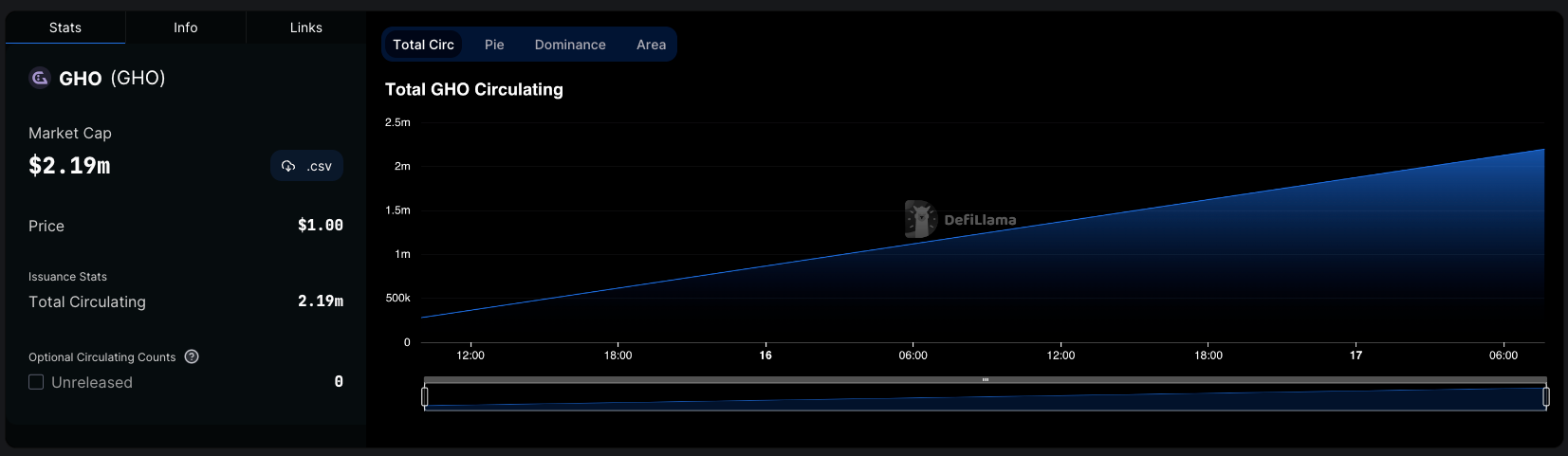Click the x-axis date label 16
The height and width of the screenshot is (456, 1568).
[x=766, y=356]
